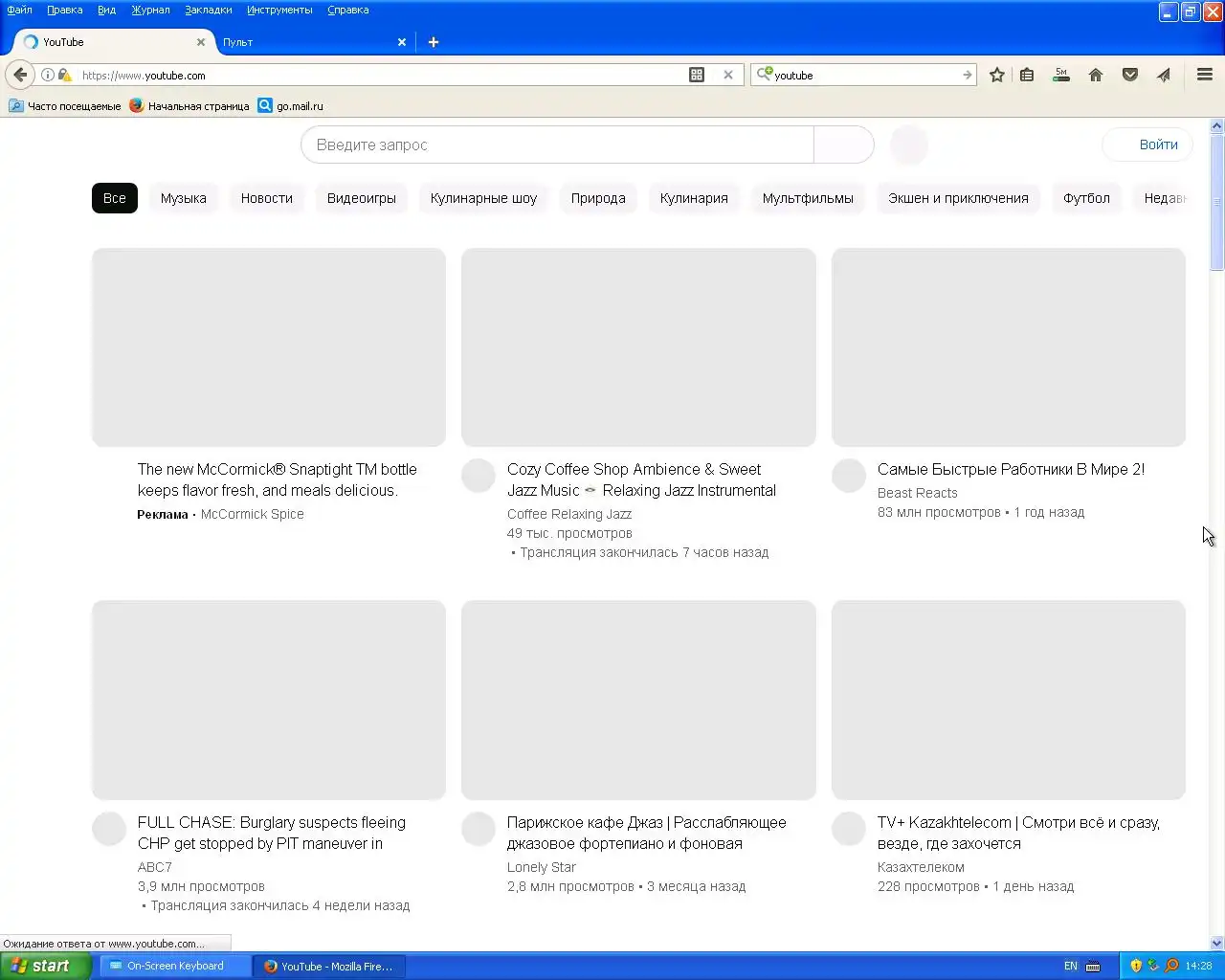Open the McCormick Snaptight ad thumbnail
Image resolution: width=1225 pixels, height=980 pixels.
[269, 347]
